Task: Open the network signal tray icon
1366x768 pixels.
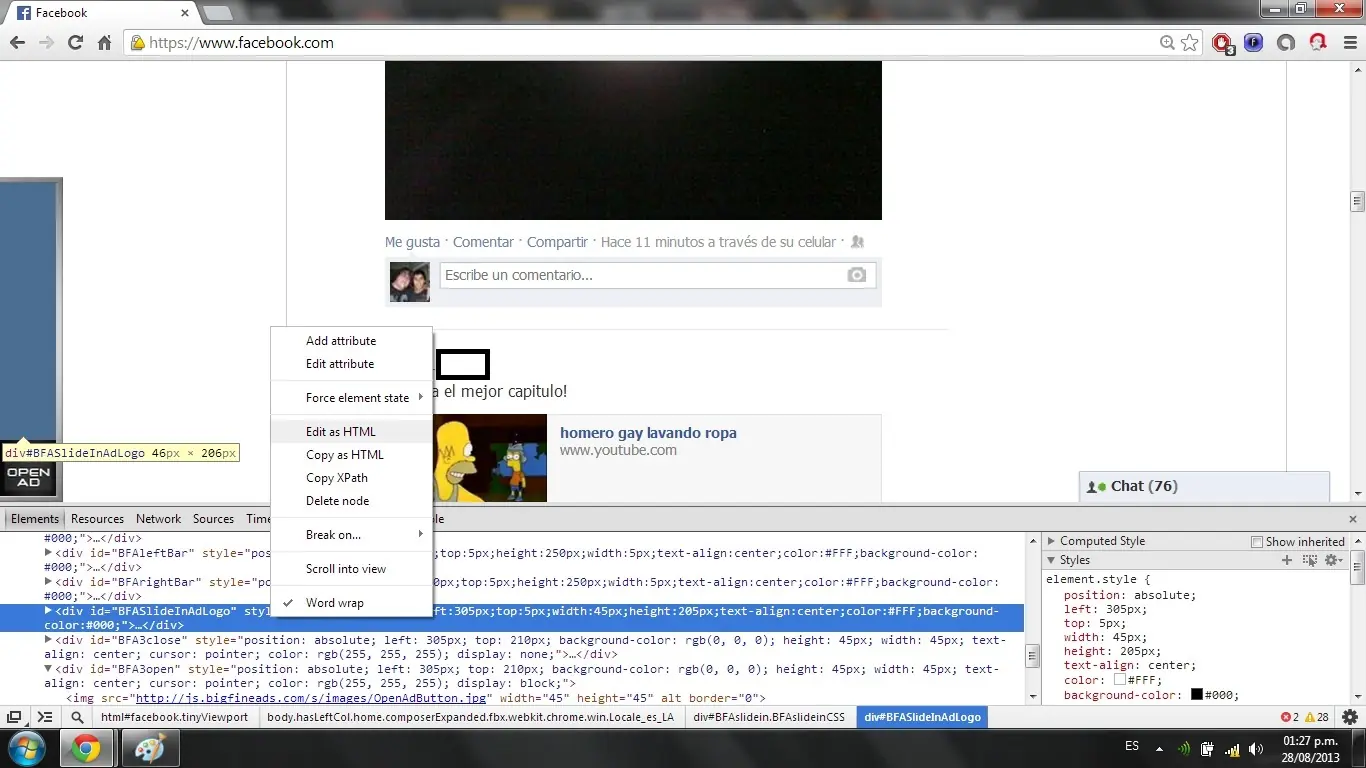Action: [1231, 748]
